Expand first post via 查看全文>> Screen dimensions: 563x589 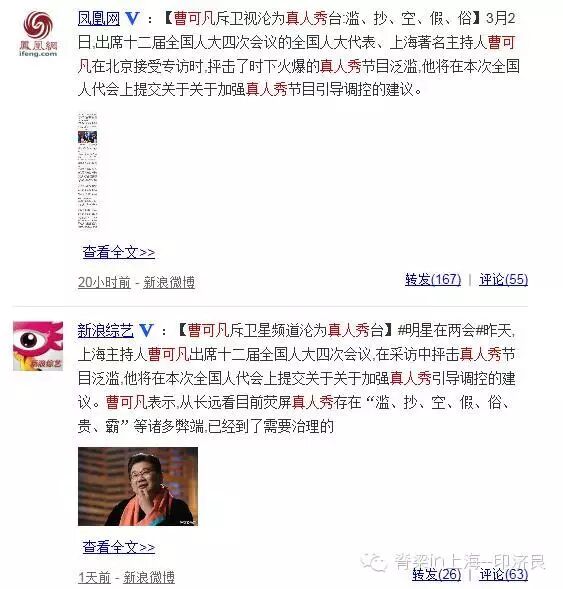(x=119, y=252)
